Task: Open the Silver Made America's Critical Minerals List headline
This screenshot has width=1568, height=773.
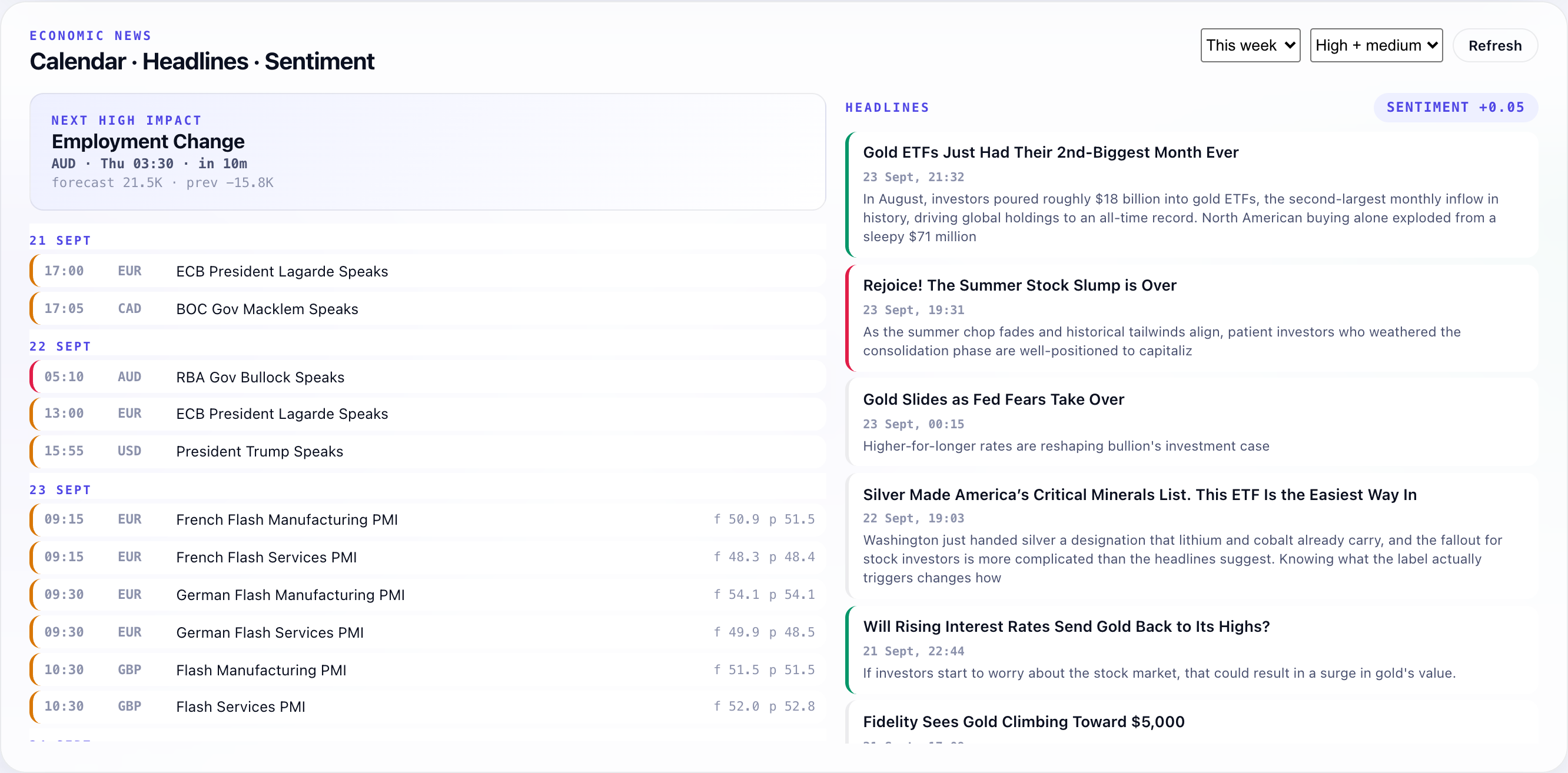Action: pyautogui.click(x=1139, y=495)
